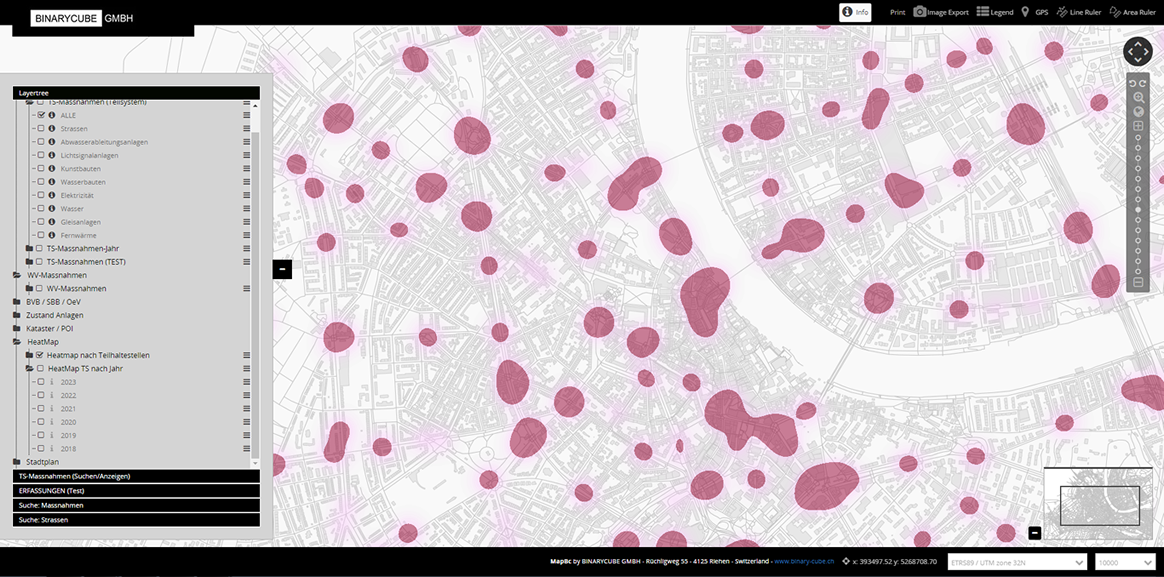Show the map Legend
Screen dimensions: 1164x577
pos(995,12)
